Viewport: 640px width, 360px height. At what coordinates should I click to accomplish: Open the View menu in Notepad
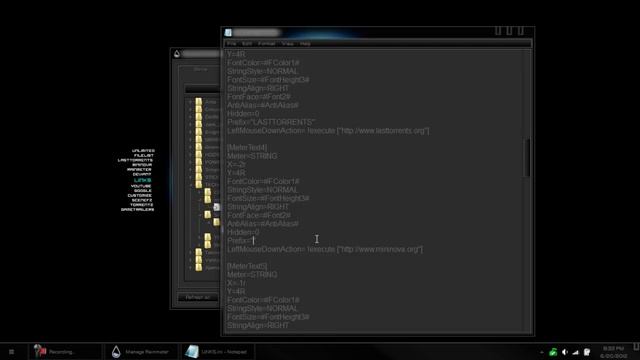point(287,43)
